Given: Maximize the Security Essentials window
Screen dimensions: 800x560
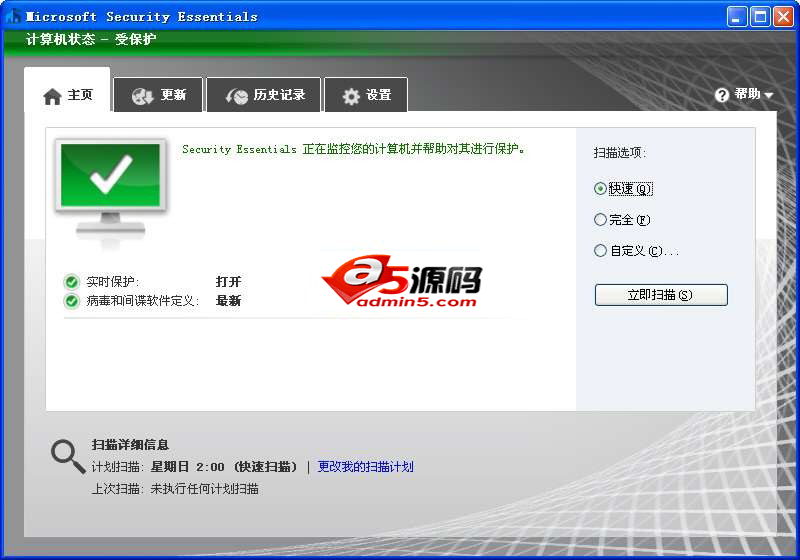Looking at the screenshot, I should click(760, 17).
